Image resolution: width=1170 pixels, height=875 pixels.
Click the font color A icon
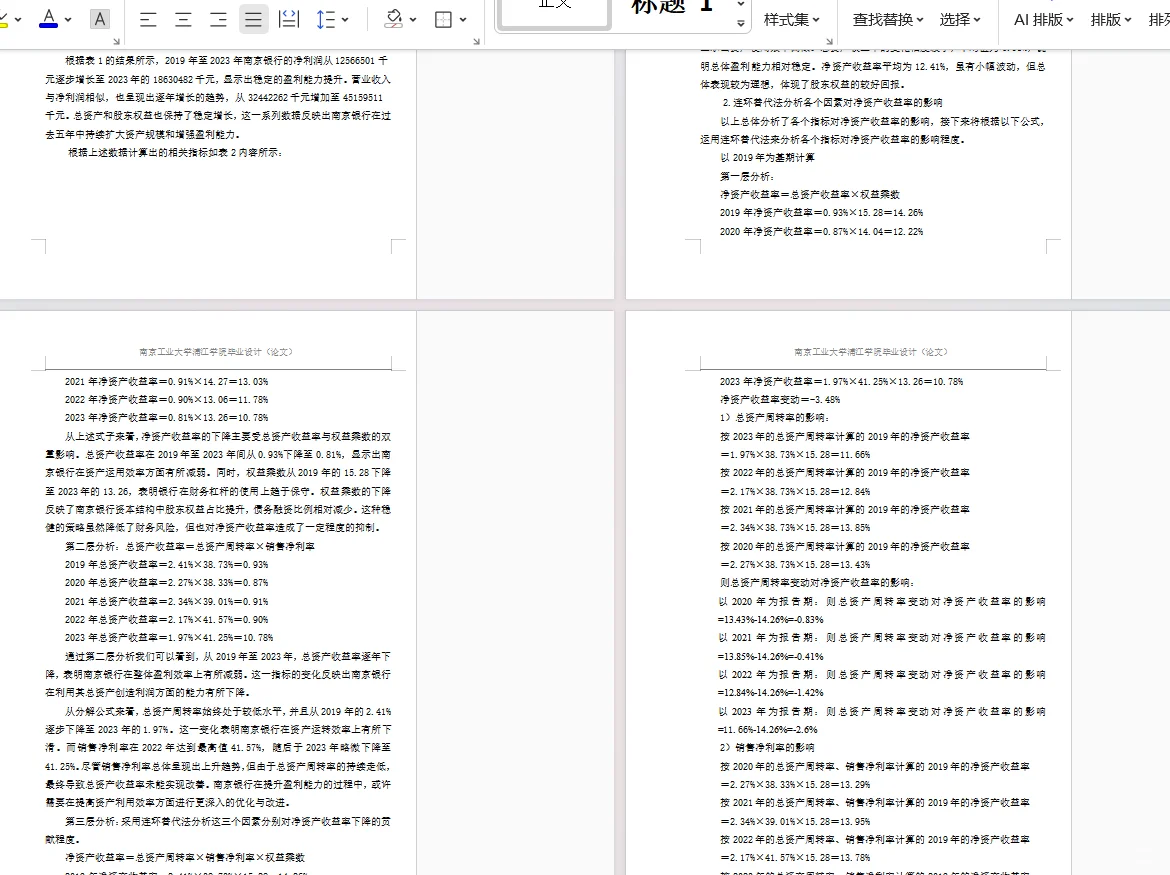49,18
